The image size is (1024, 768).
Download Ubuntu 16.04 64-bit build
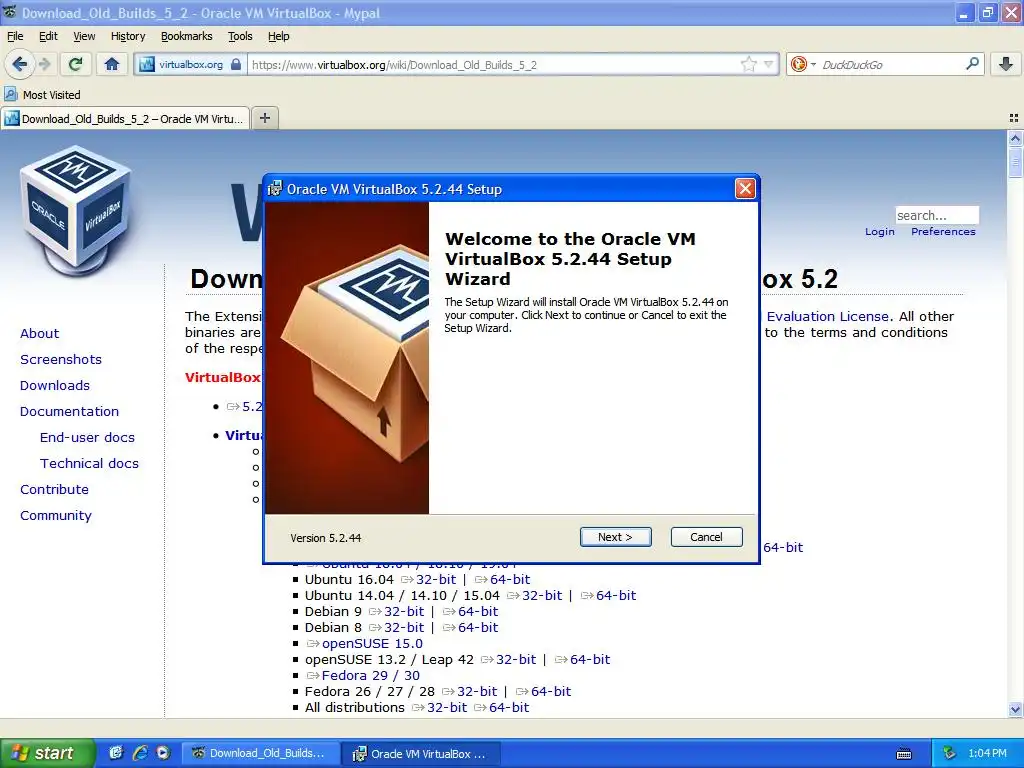click(510, 579)
